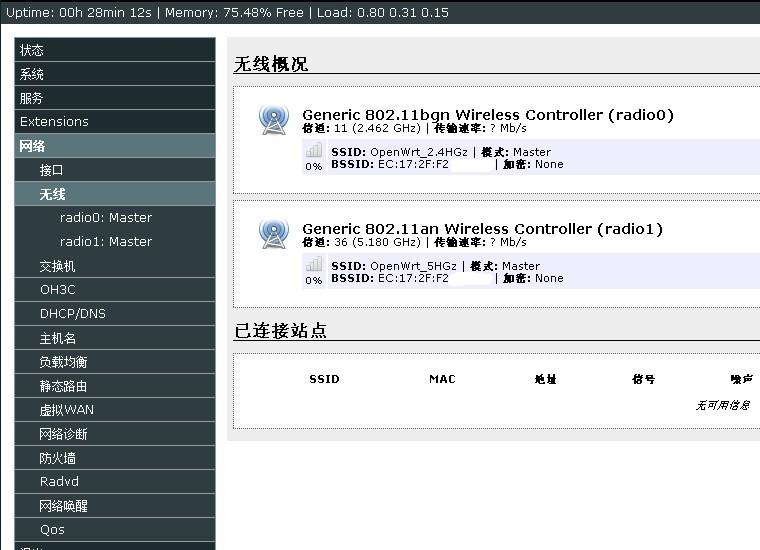The height and width of the screenshot is (550, 760).
Task: Go to the 交换机 page
Action: (x=115, y=266)
